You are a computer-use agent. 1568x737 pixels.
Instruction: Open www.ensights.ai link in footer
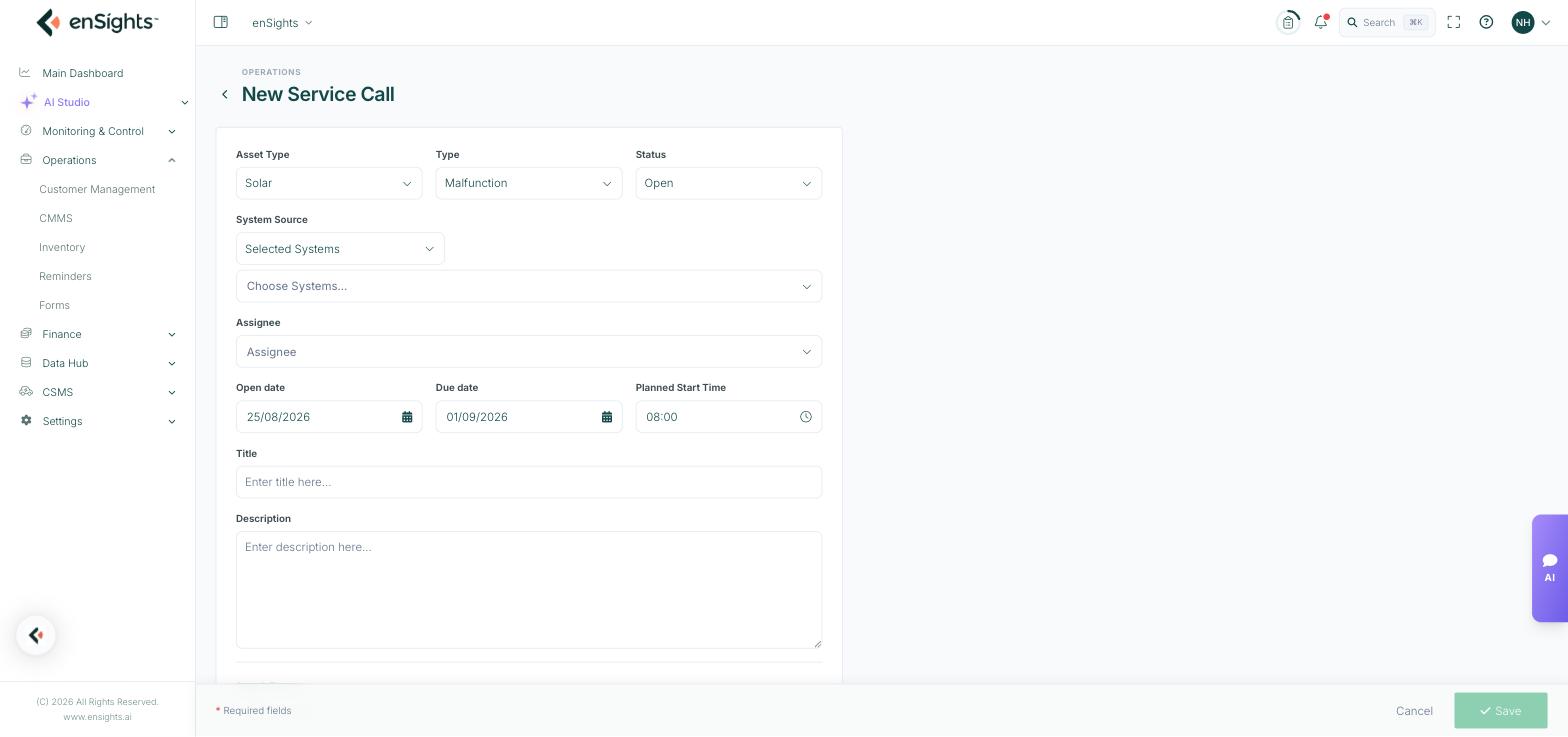tap(97, 717)
